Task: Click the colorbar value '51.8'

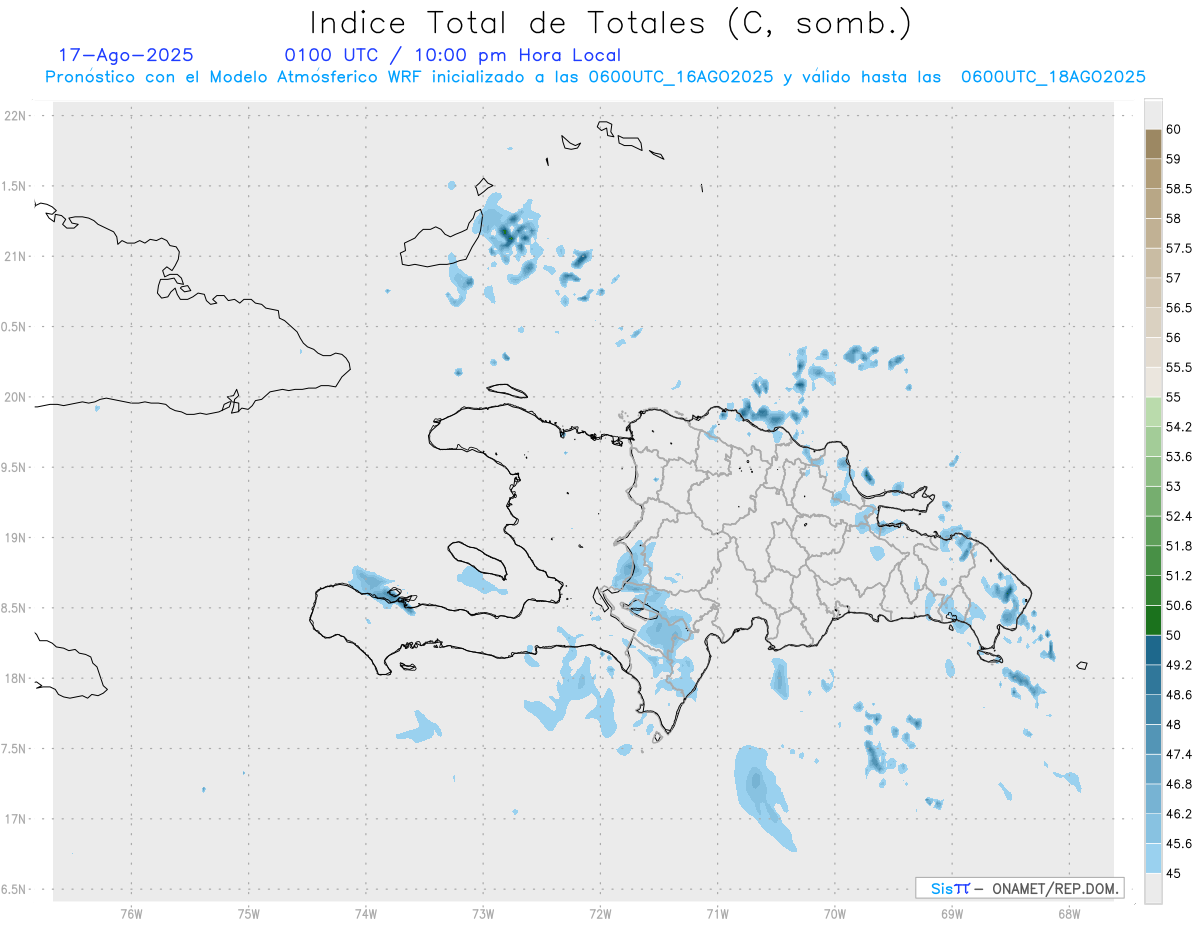Action: point(1179,546)
